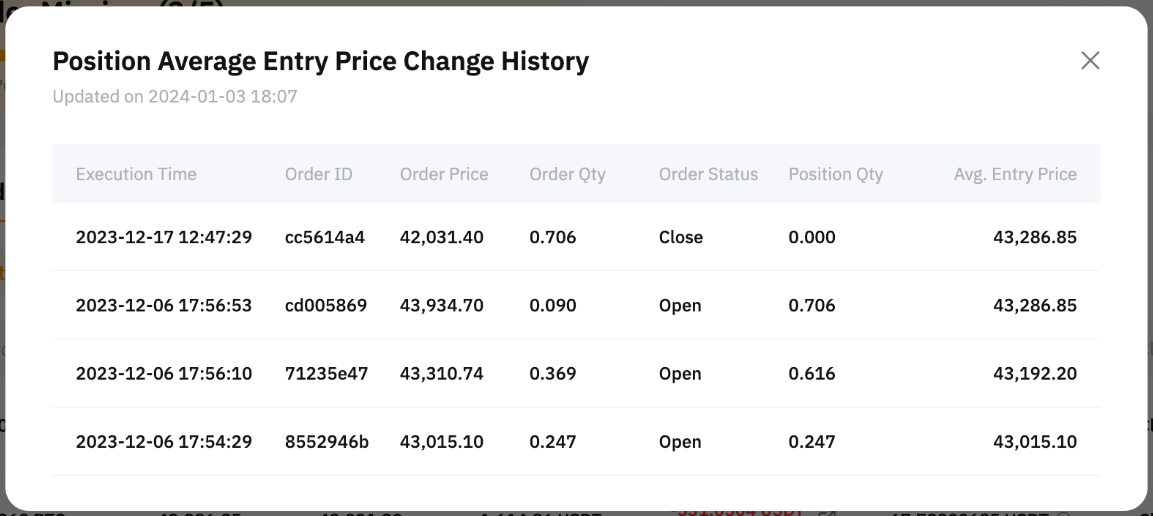Click avg. entry price 43,192.20
The height and width of the screenshot is (516, 1153).
(x=1034, y=373)
